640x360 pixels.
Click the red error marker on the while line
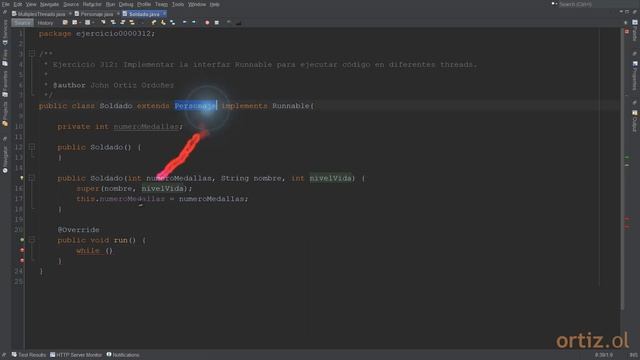pos(22,250)
